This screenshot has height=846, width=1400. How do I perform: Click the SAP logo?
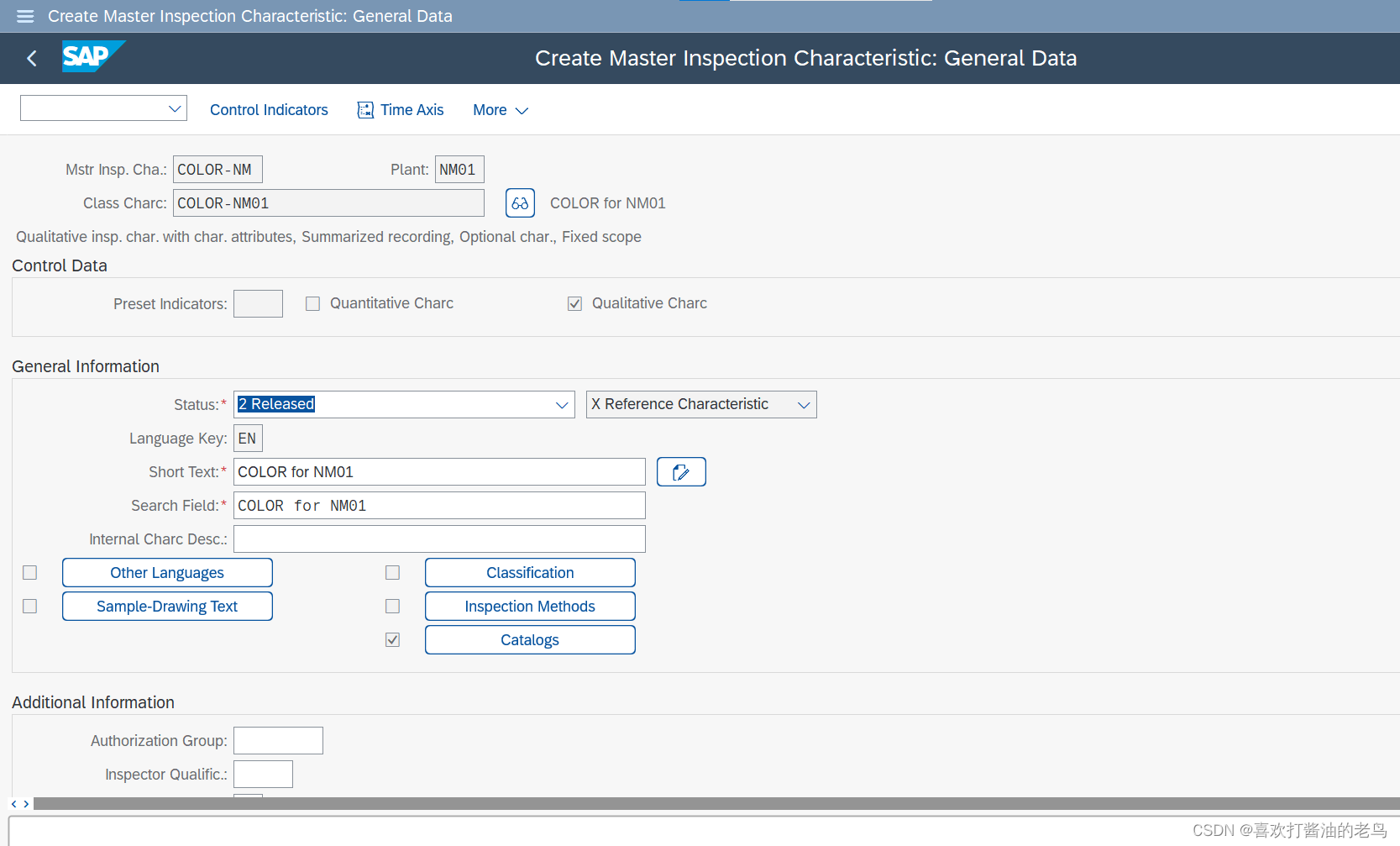coord(92,56)
